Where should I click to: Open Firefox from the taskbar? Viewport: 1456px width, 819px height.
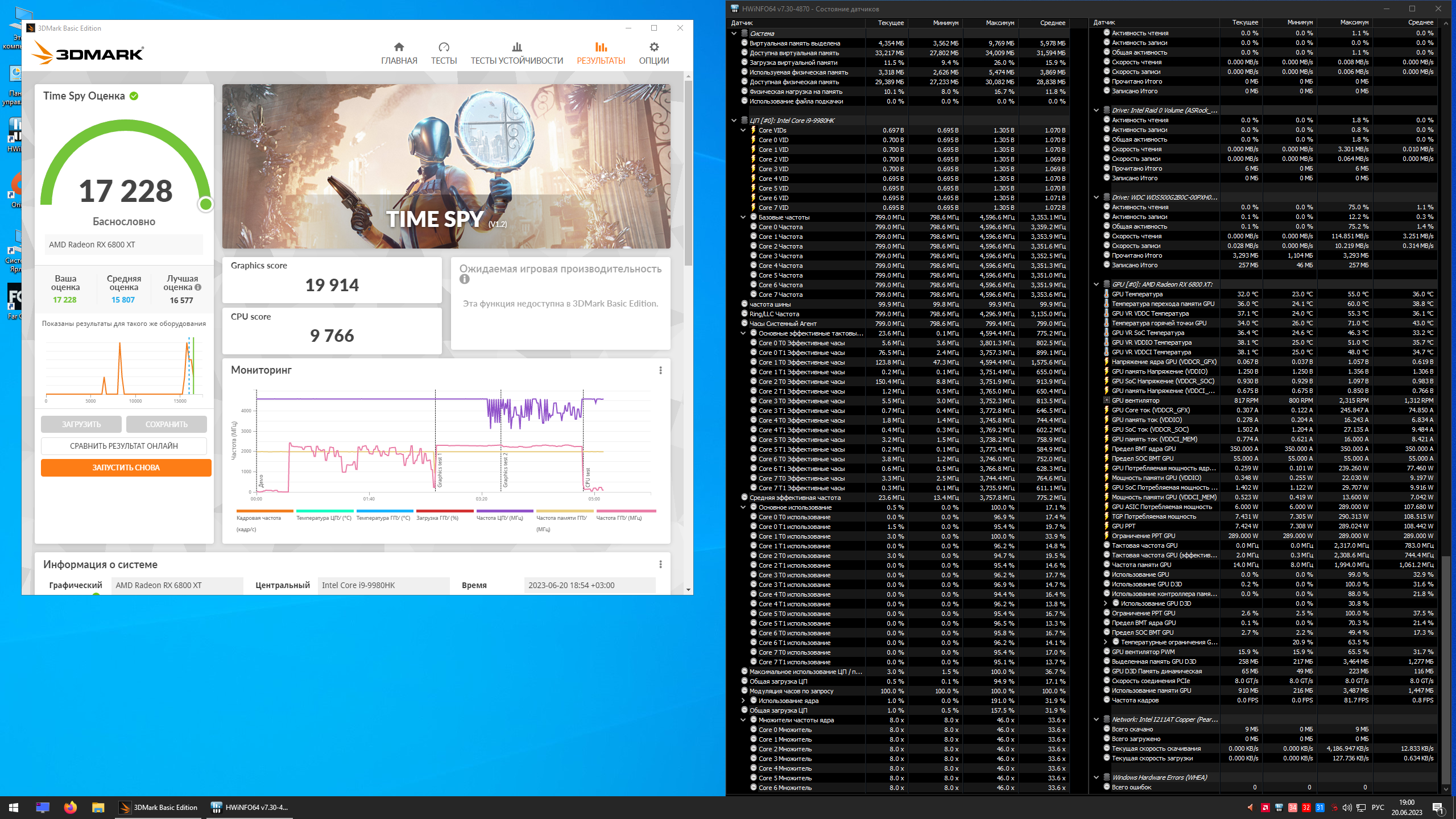[71, 807]
